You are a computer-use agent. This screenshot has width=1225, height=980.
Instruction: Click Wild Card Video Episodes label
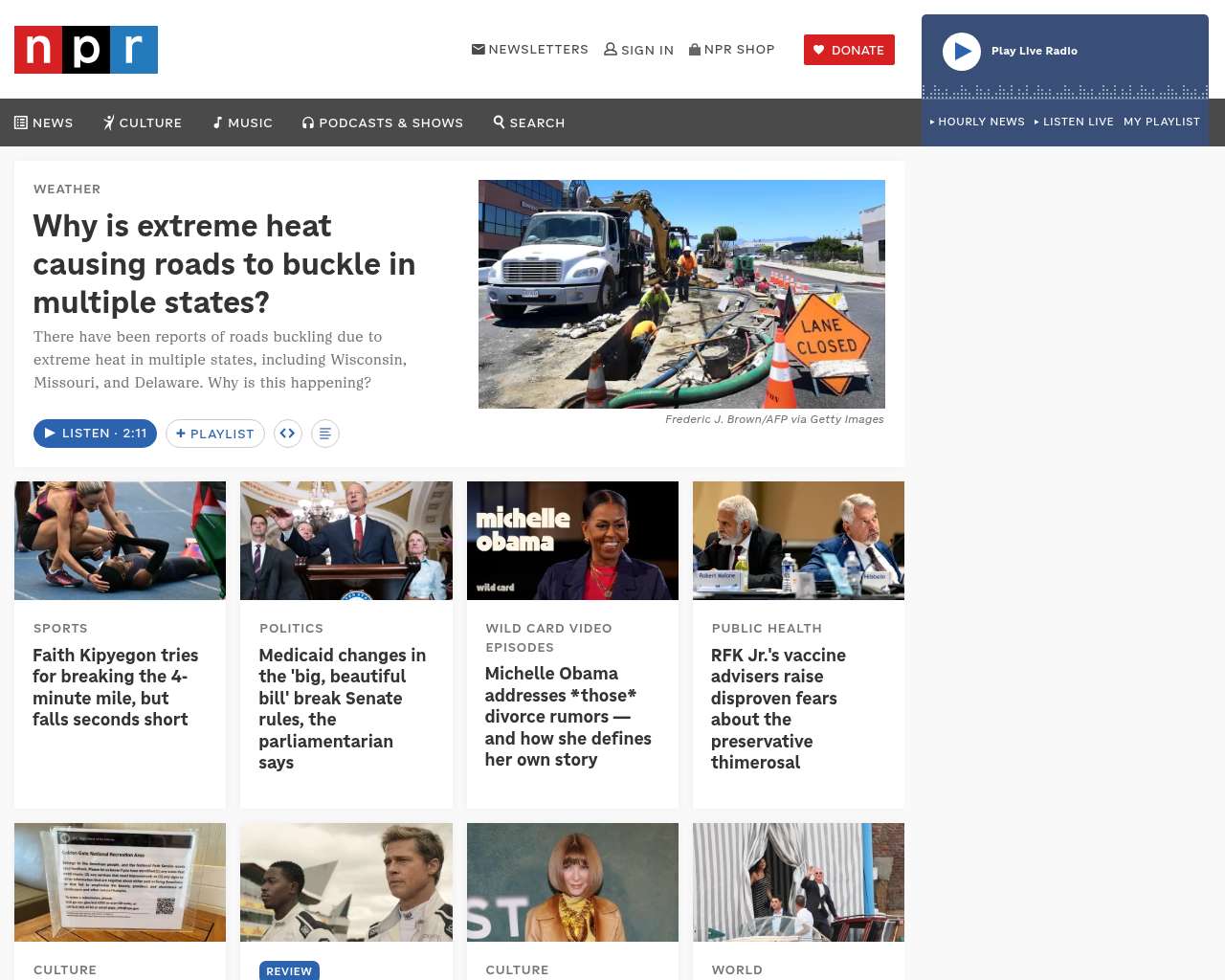(x=548, y=637)
